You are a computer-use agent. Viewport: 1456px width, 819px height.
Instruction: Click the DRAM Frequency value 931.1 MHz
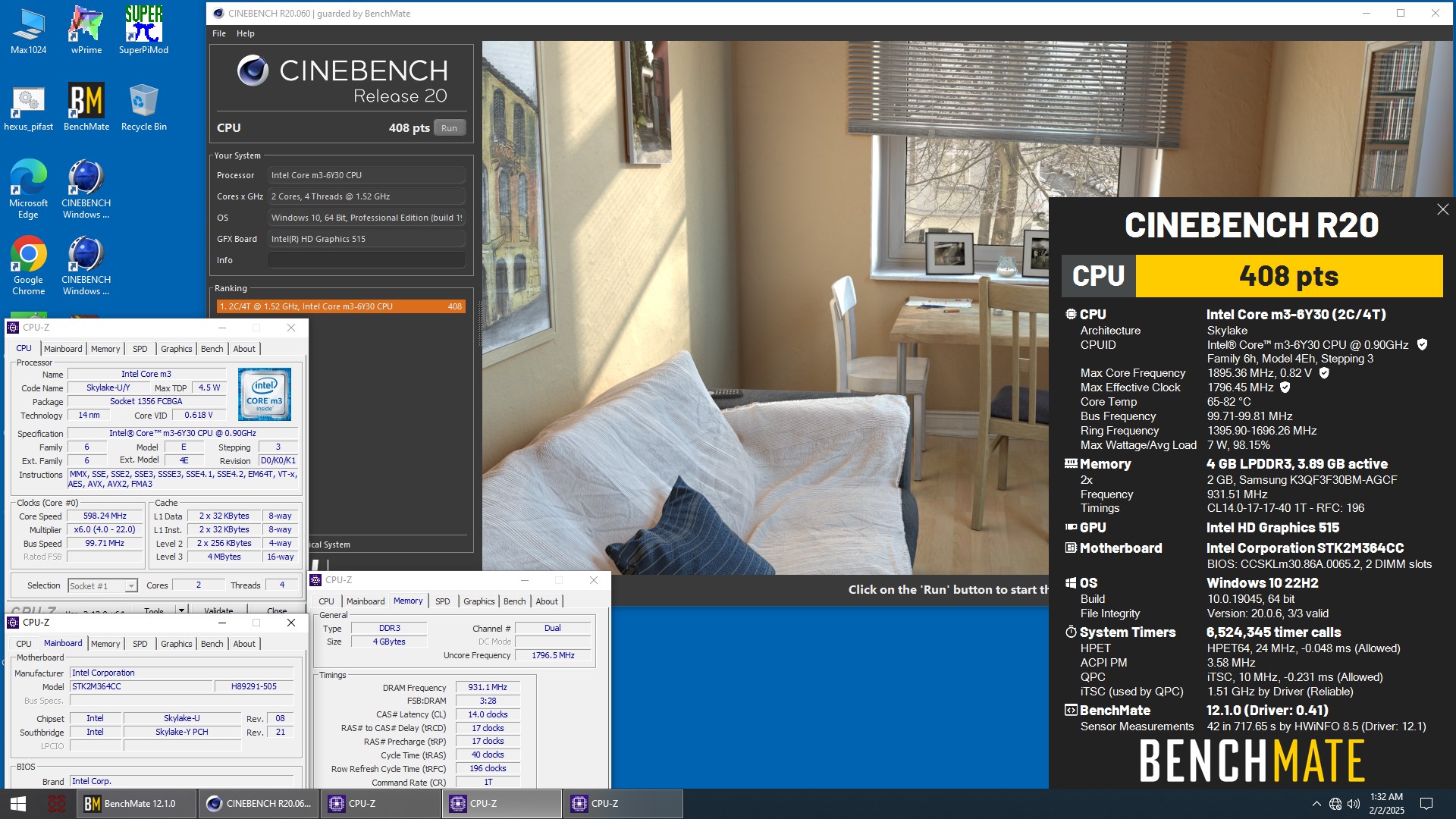pos(488,687)
